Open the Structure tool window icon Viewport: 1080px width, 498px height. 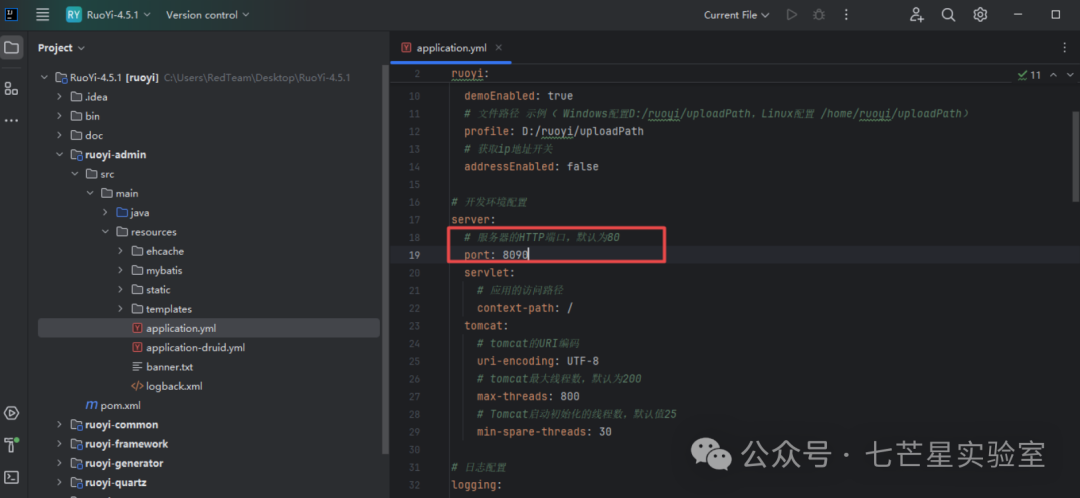[11, 88]
